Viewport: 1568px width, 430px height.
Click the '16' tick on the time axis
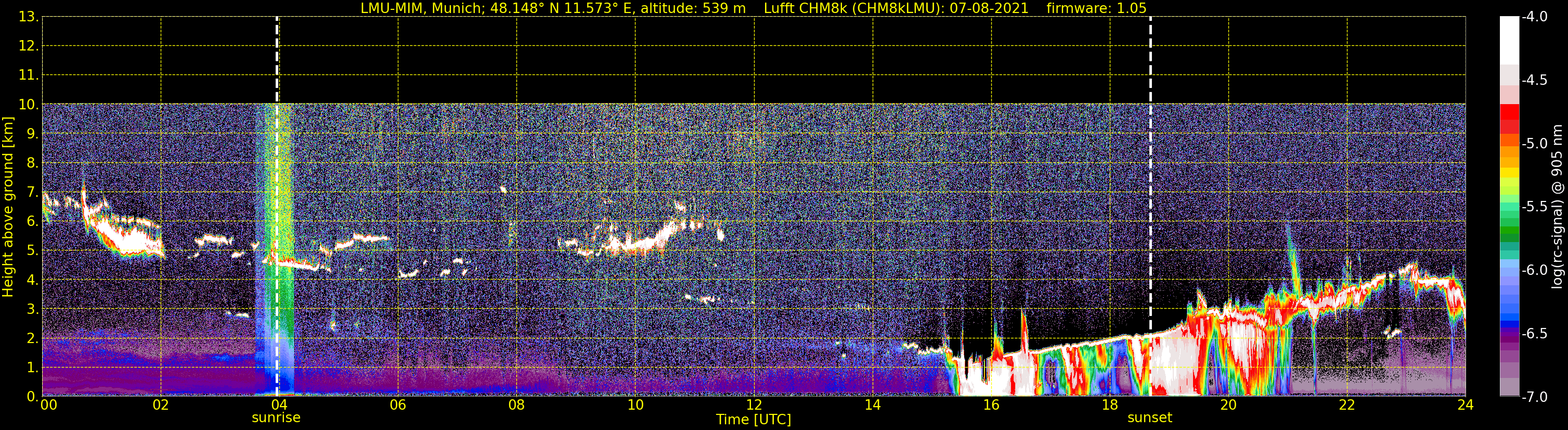(x=992, y=405)
